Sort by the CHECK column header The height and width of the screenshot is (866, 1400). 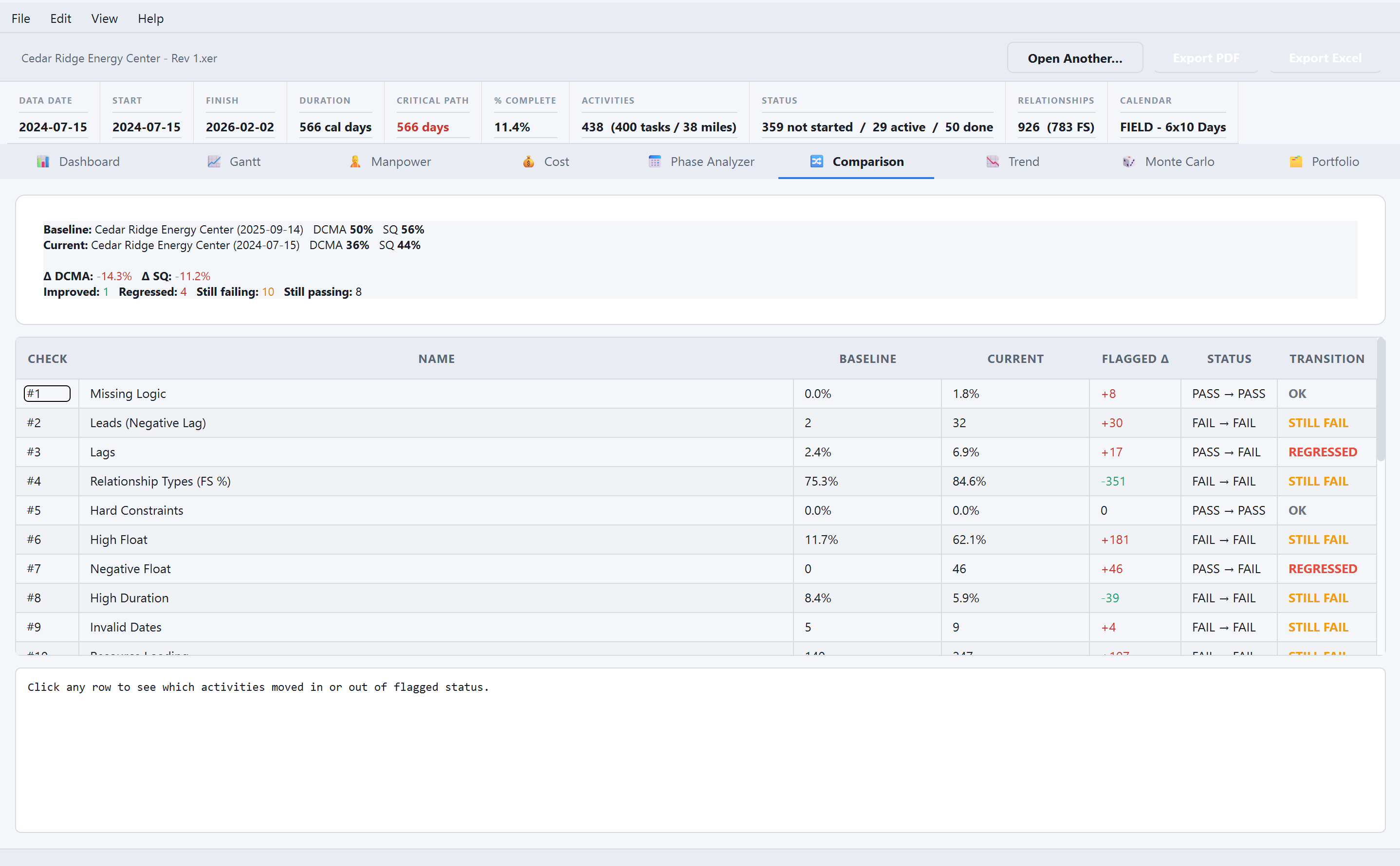coord(48,359)
